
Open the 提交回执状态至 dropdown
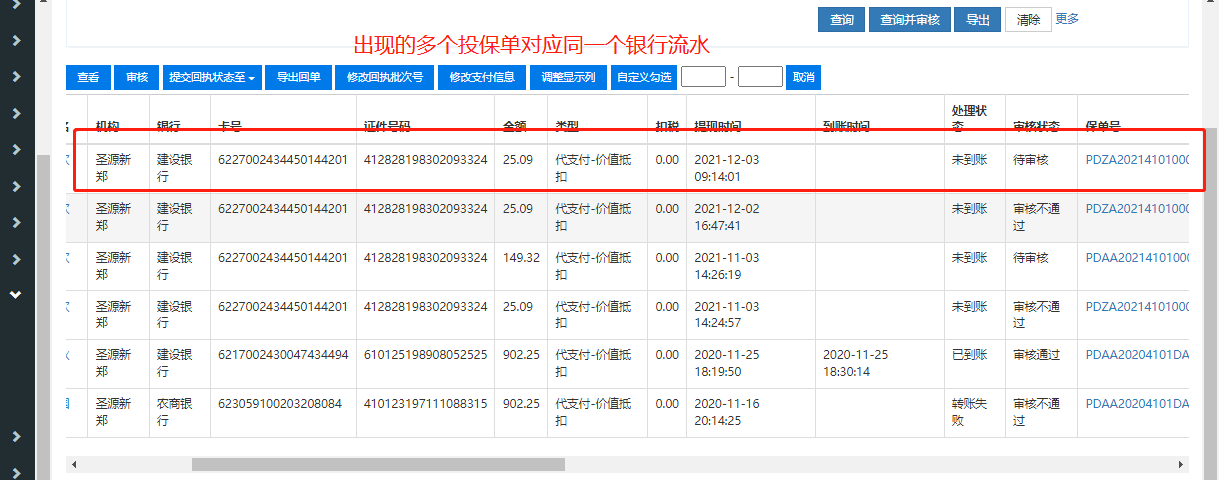pos(212,77)
